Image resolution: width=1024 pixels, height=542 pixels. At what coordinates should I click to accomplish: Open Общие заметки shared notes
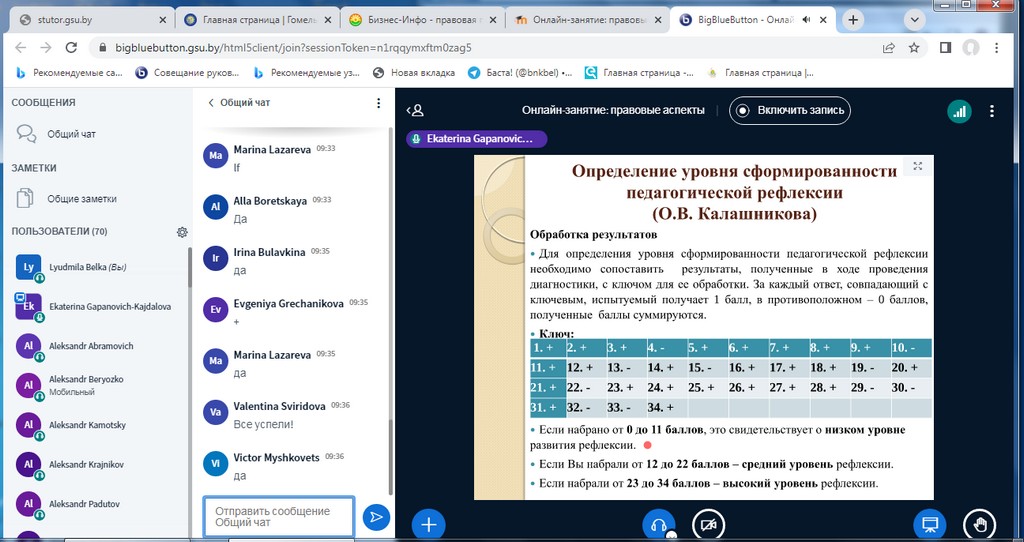pyautogui.click(x=82, y=198)
